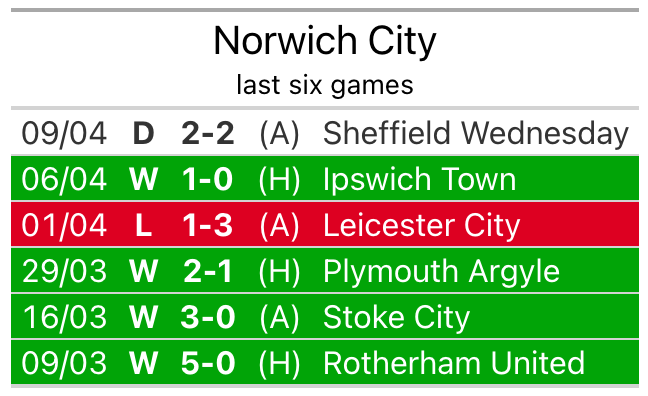Click the Norwich City heading
648x396 pixels.
(x=325, y=41)
